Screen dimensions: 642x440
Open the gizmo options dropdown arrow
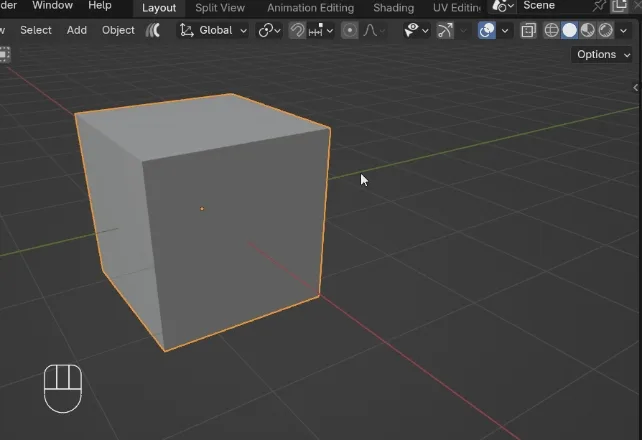[463, 30]
